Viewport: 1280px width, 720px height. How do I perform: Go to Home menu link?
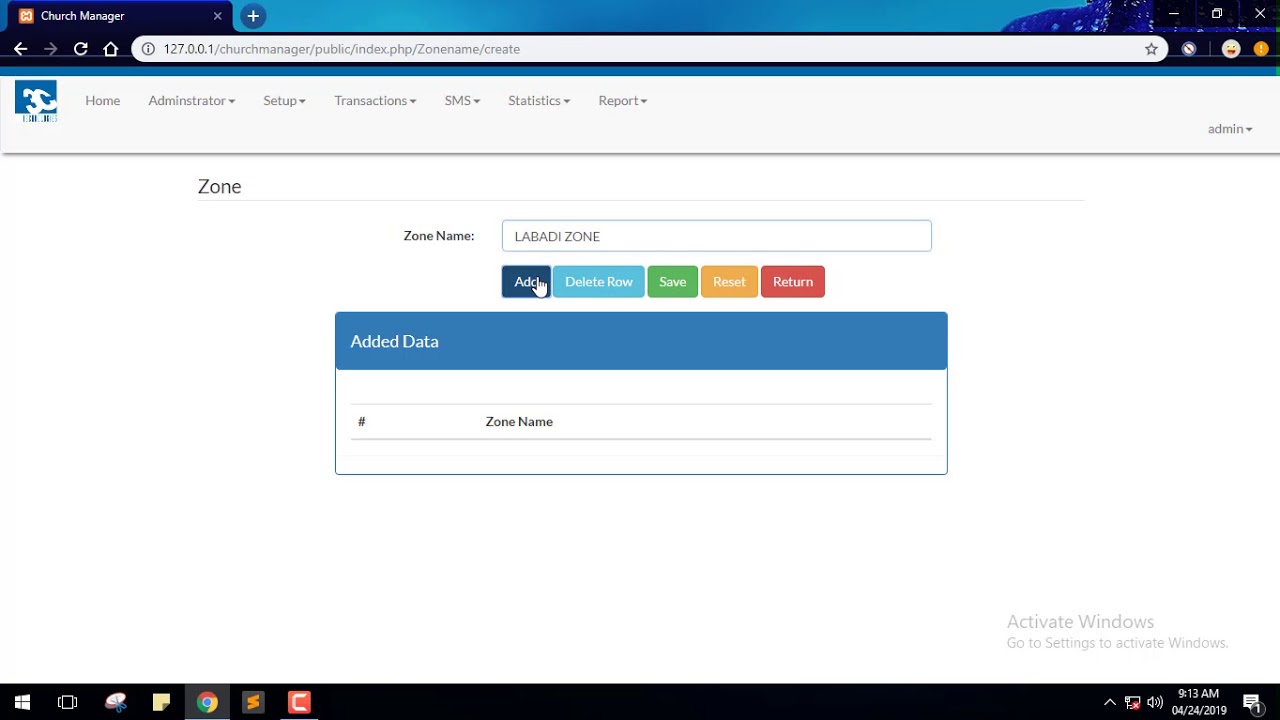tap(103, 100)
